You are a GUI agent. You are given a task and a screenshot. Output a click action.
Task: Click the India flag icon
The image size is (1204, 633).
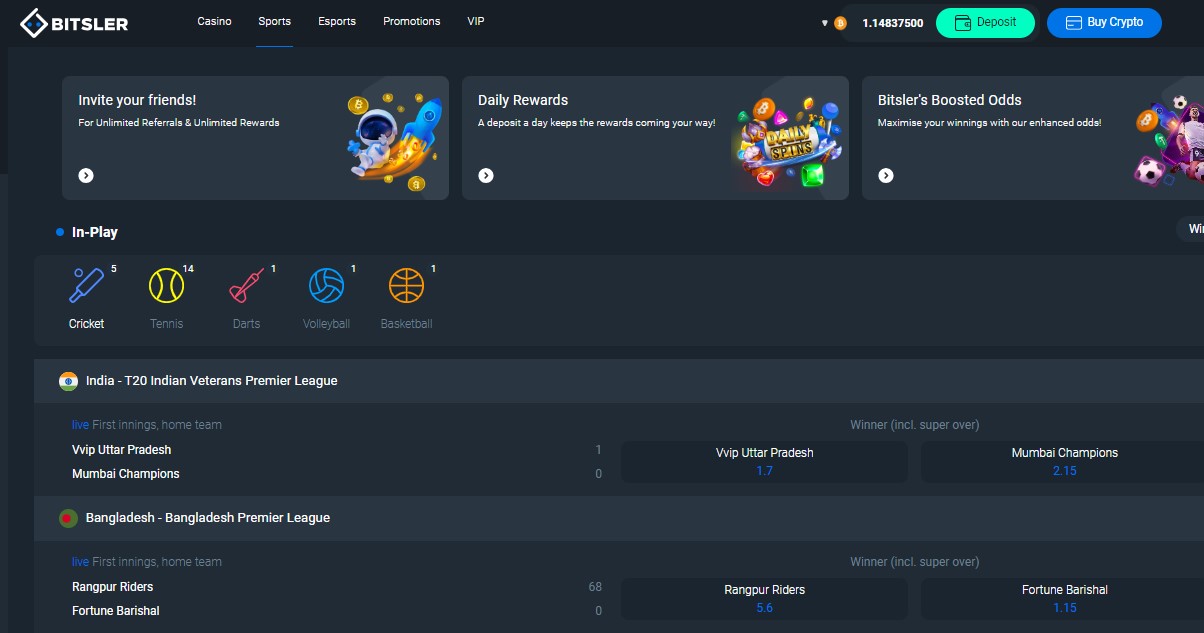point(68,381)
